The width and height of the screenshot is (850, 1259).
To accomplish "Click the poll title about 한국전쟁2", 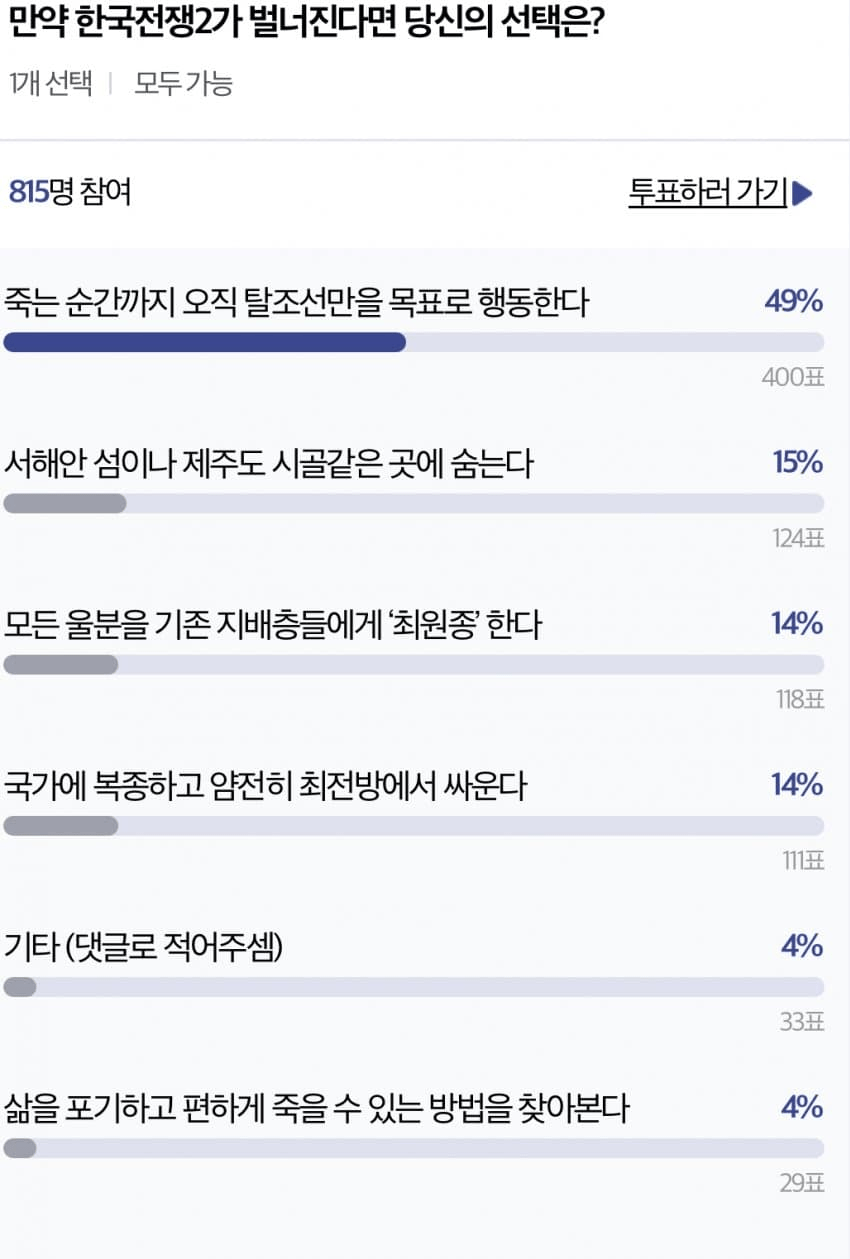I will (x=310, y=24).
